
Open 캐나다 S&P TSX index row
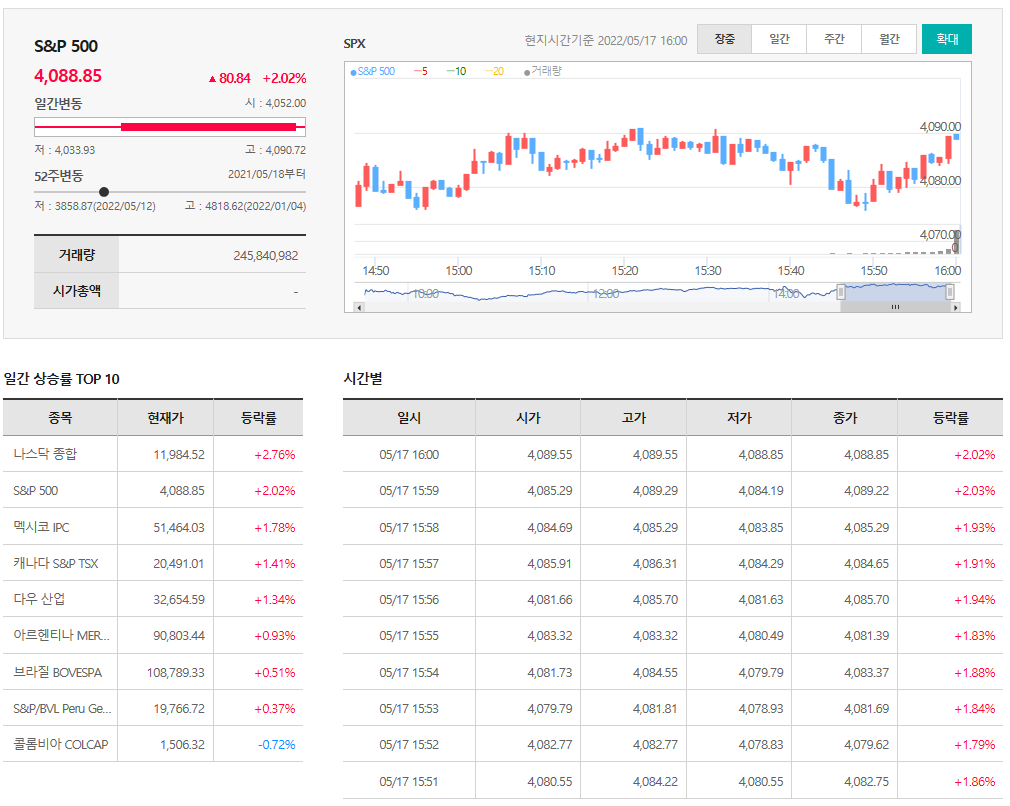click(x=56, y=563)
